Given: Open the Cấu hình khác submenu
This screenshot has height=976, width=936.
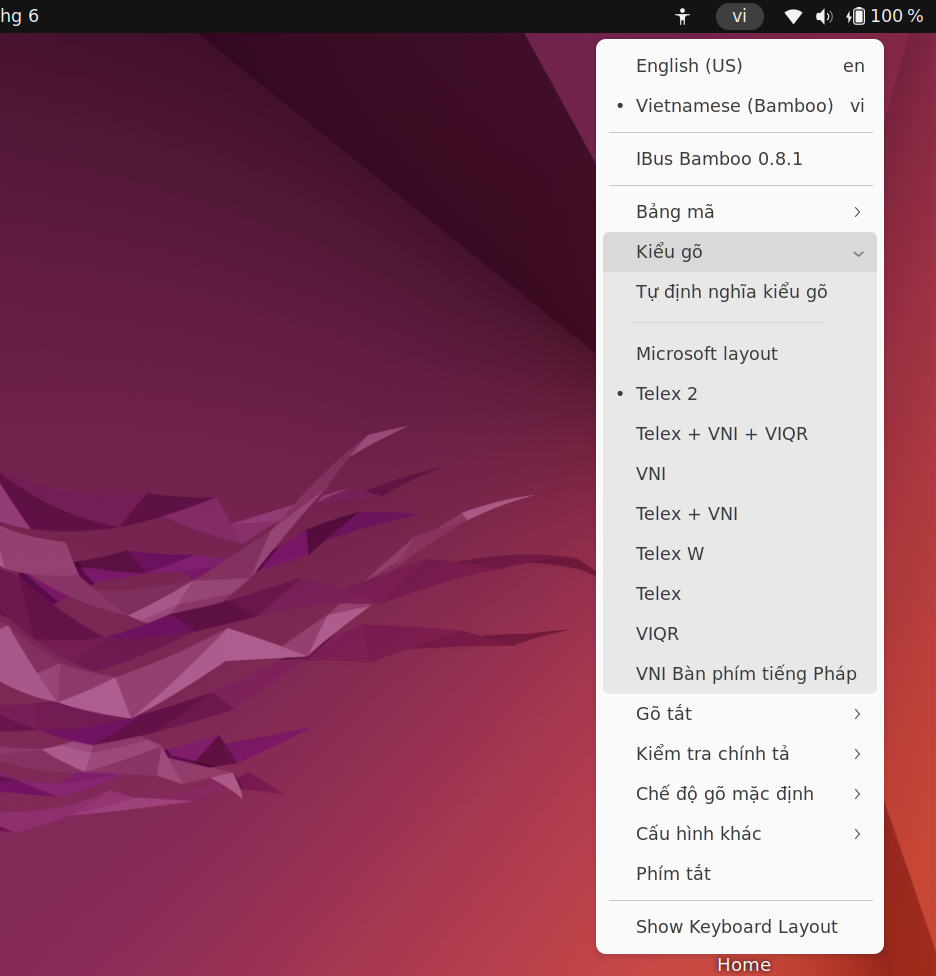Looking at the screenshot, I should (x=740, y=833).
